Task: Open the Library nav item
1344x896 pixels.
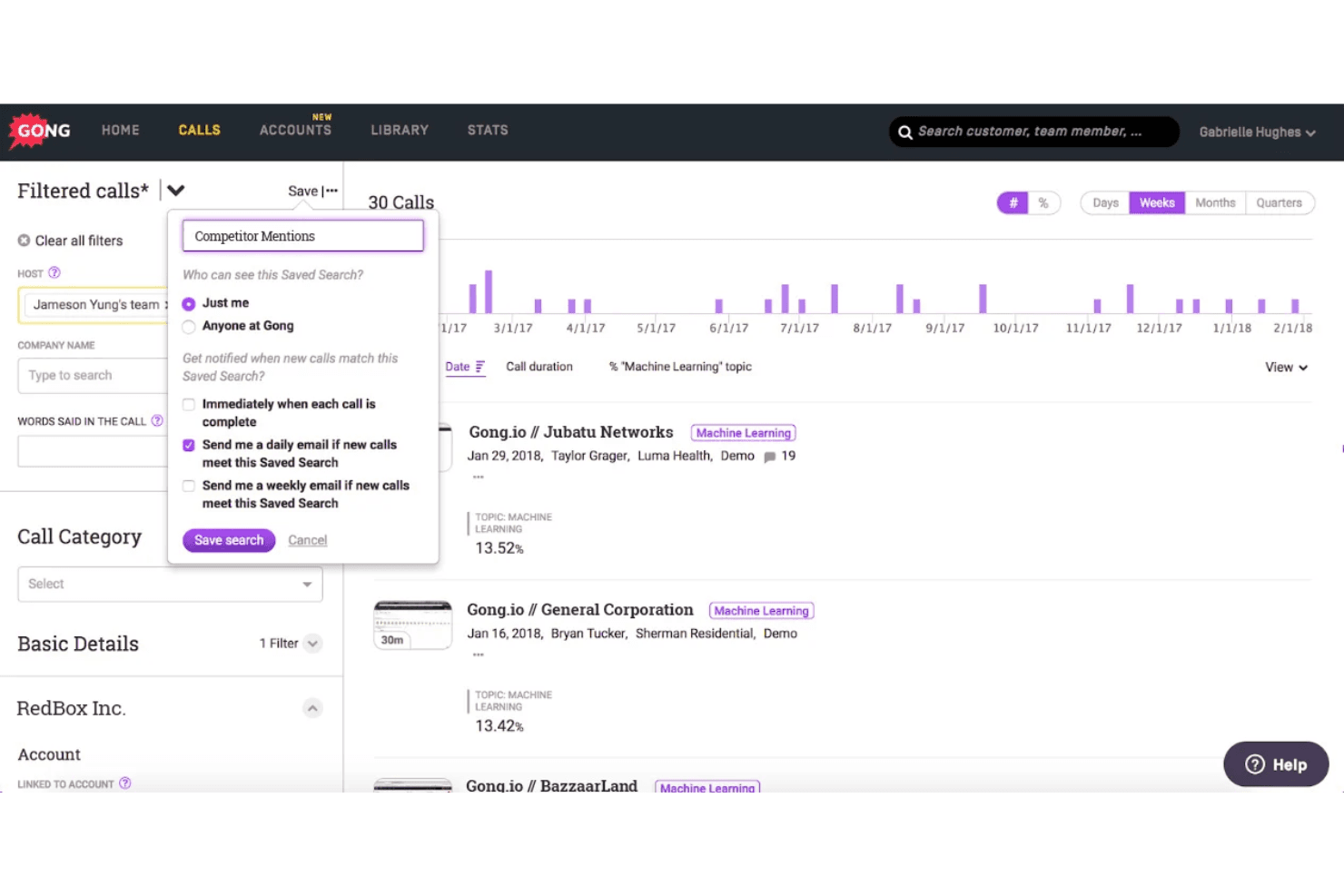Action: [400, 131]
